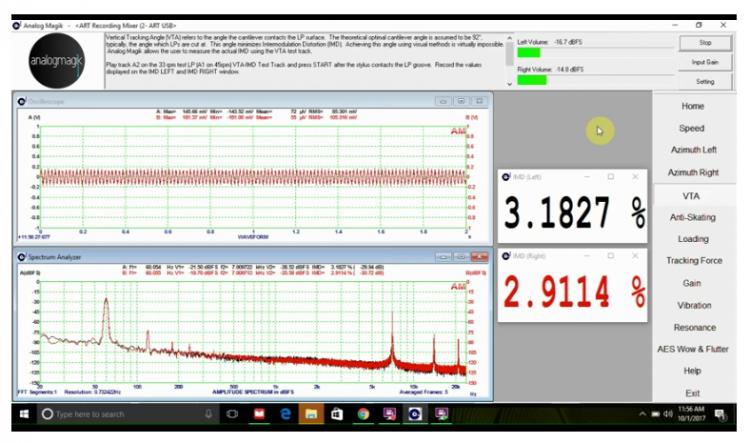This screenshot has height=443, width=750.
Task: Open Microsoft Store from taskbar
Action: point(337,414)
